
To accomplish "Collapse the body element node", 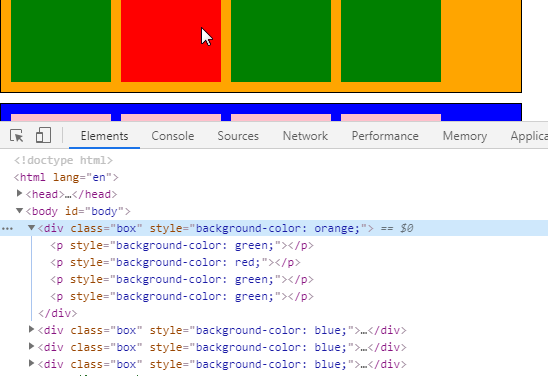I will [20, 211].
